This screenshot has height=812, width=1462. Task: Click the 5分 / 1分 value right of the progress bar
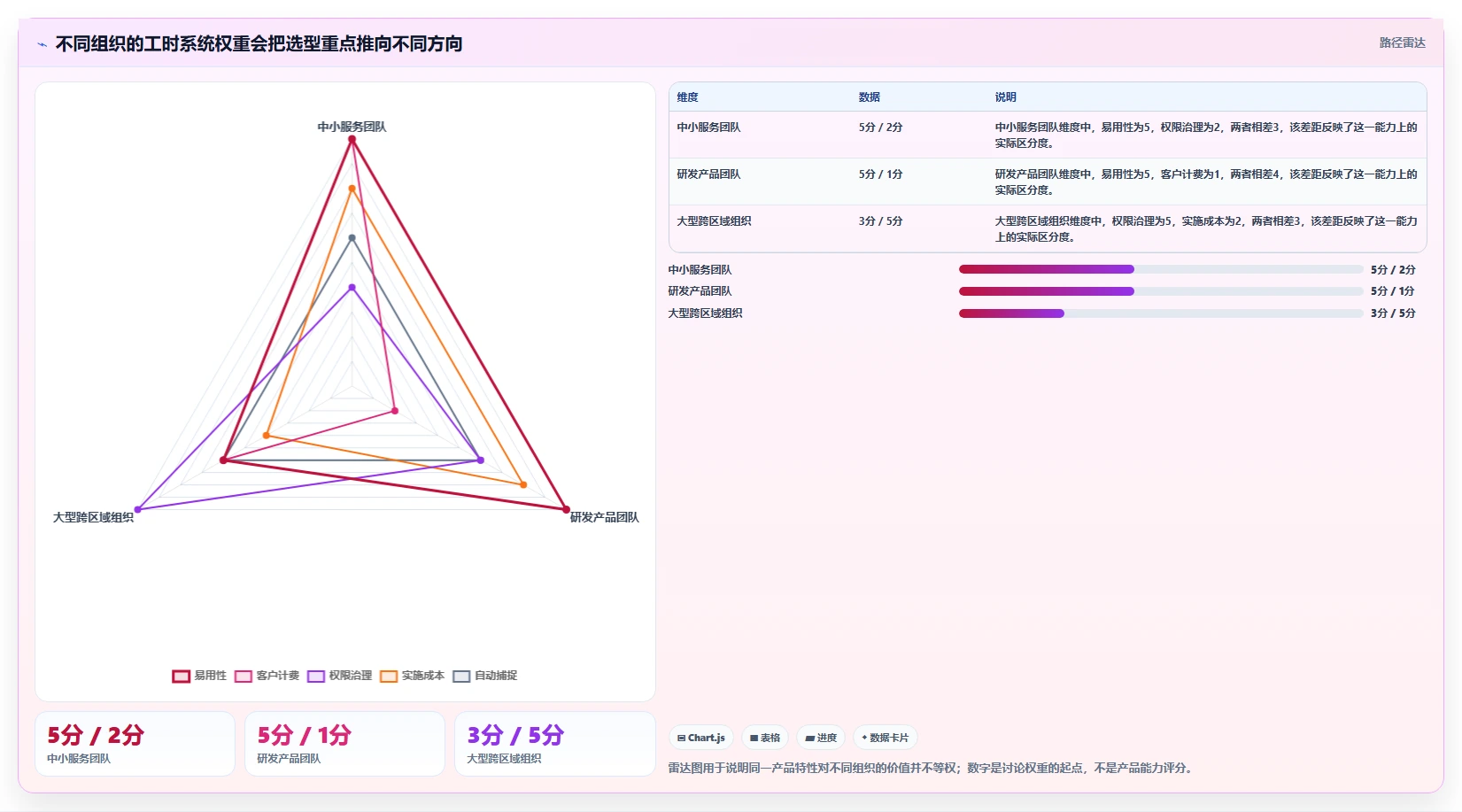(1393, 291)
